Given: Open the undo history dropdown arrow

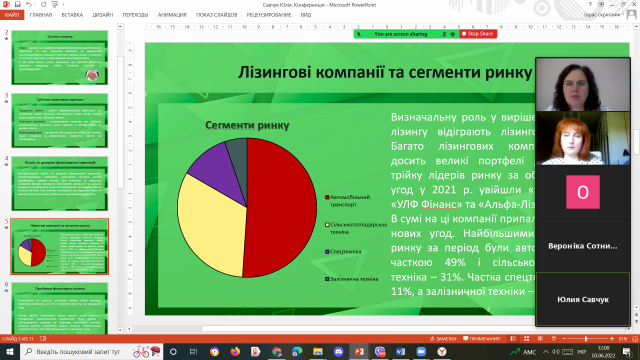Looking at the screenshot, I should click(35, 4).
